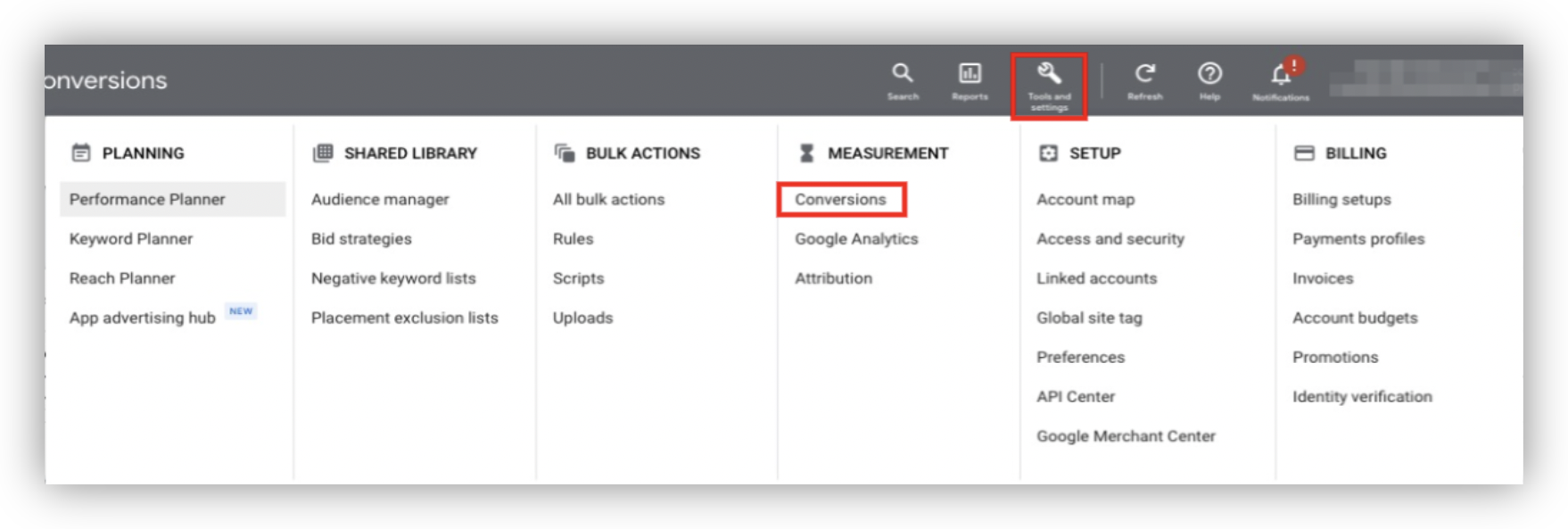Open the Help question mark icon
This screenshot has height=529, width=1568.
point(1209,73)
